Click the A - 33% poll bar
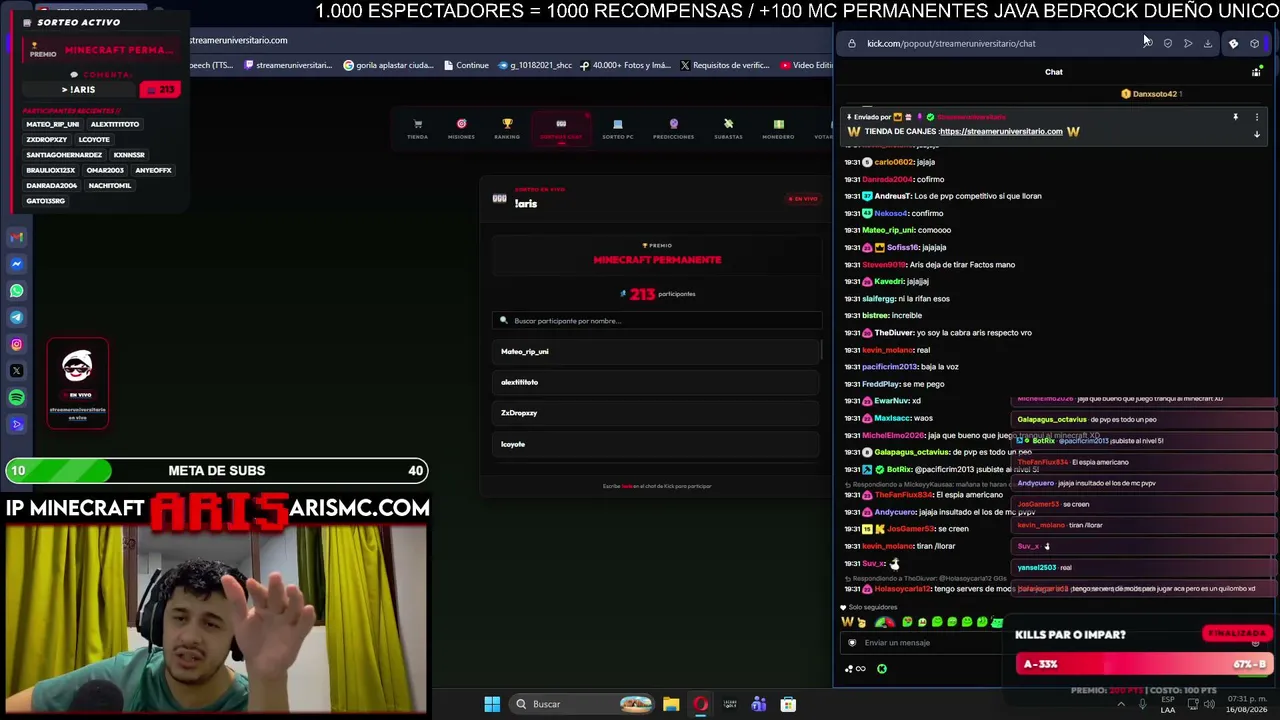The image size is (1280, 720). pos(1145,664)
